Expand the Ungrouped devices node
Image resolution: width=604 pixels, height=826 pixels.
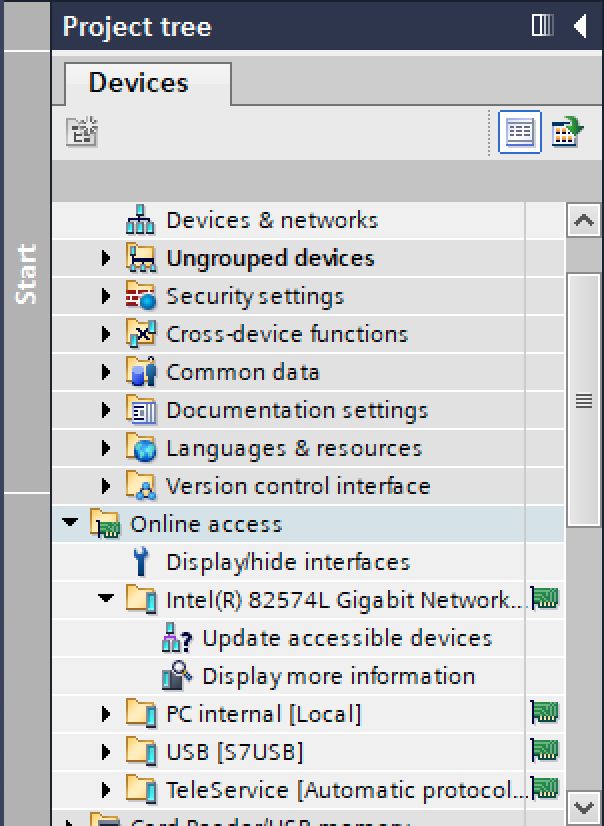point(107,259)
